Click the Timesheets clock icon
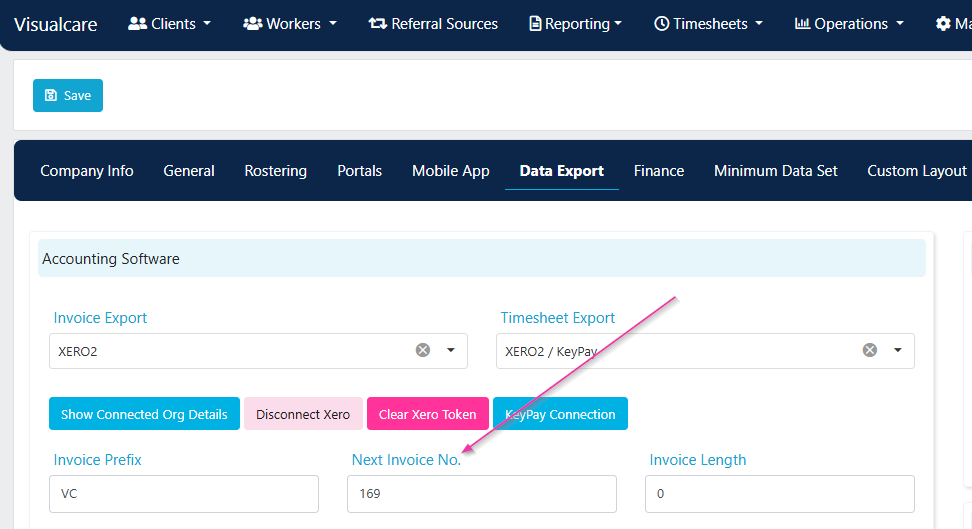972x529 pixels. [x=661, y=24]
